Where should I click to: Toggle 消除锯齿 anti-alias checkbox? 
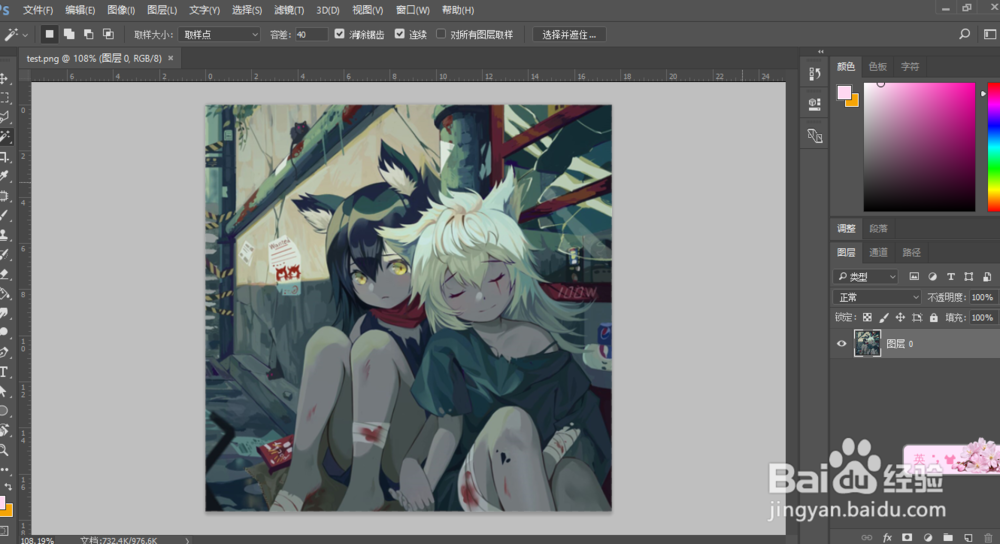click(339, 34)
